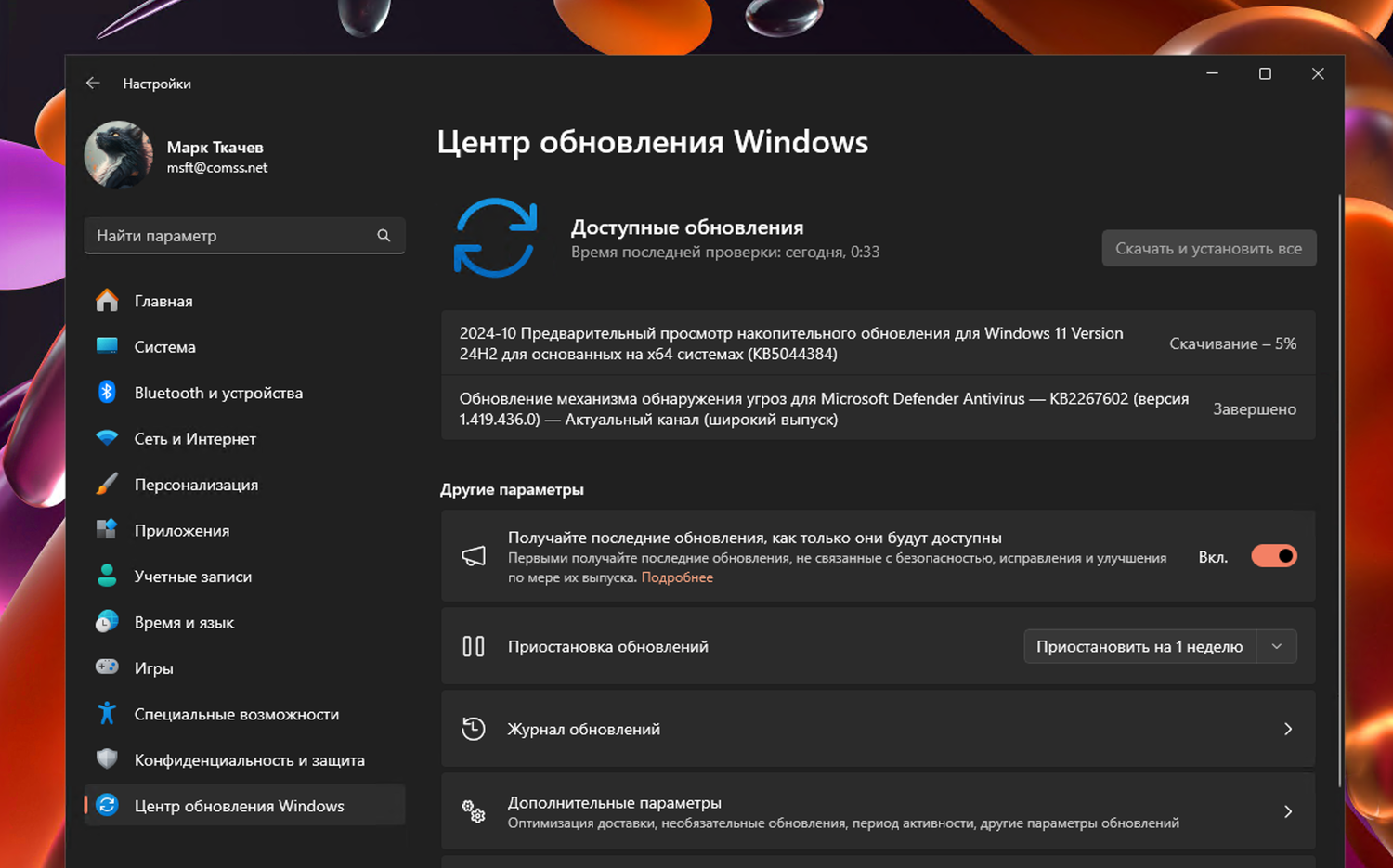Select Сеть и Интернет in sidebar
1393x868 pixels.
pos(245,438)
